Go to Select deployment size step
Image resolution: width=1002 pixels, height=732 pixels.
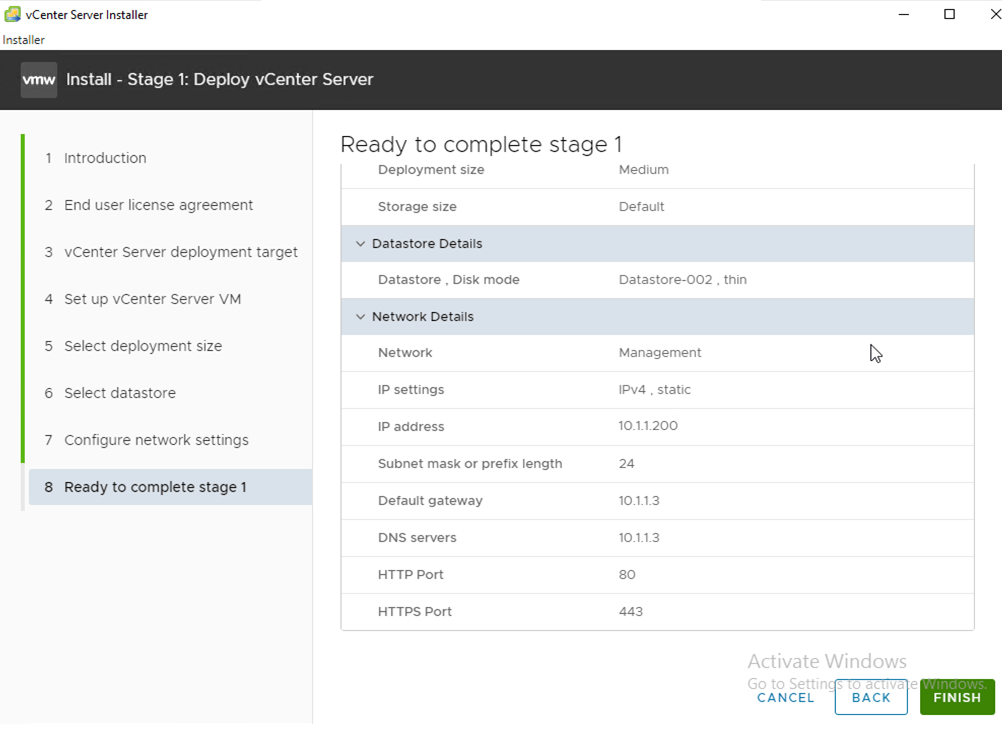coord(143,346)
